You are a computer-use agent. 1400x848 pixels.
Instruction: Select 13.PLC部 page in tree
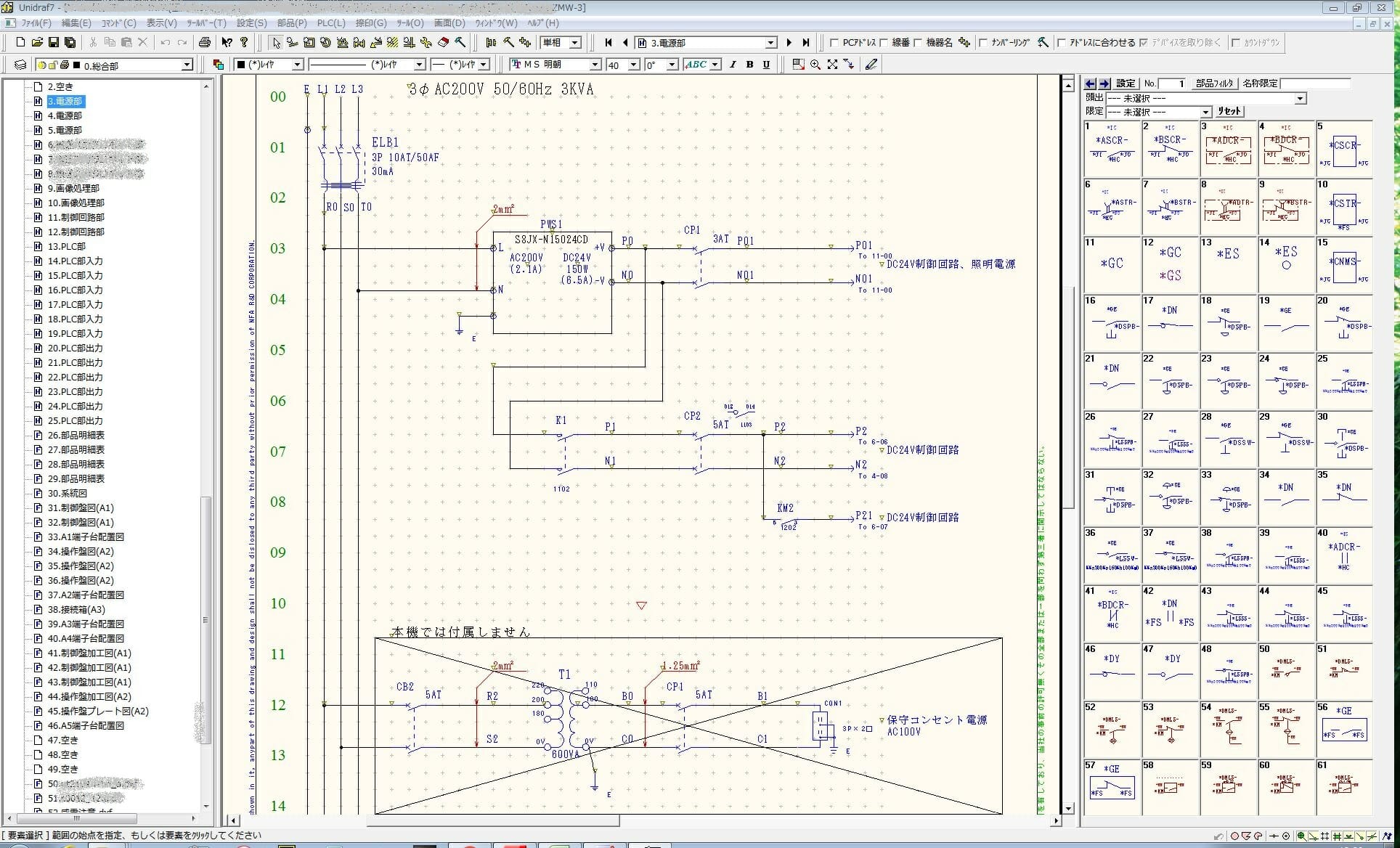click(68, 246)
